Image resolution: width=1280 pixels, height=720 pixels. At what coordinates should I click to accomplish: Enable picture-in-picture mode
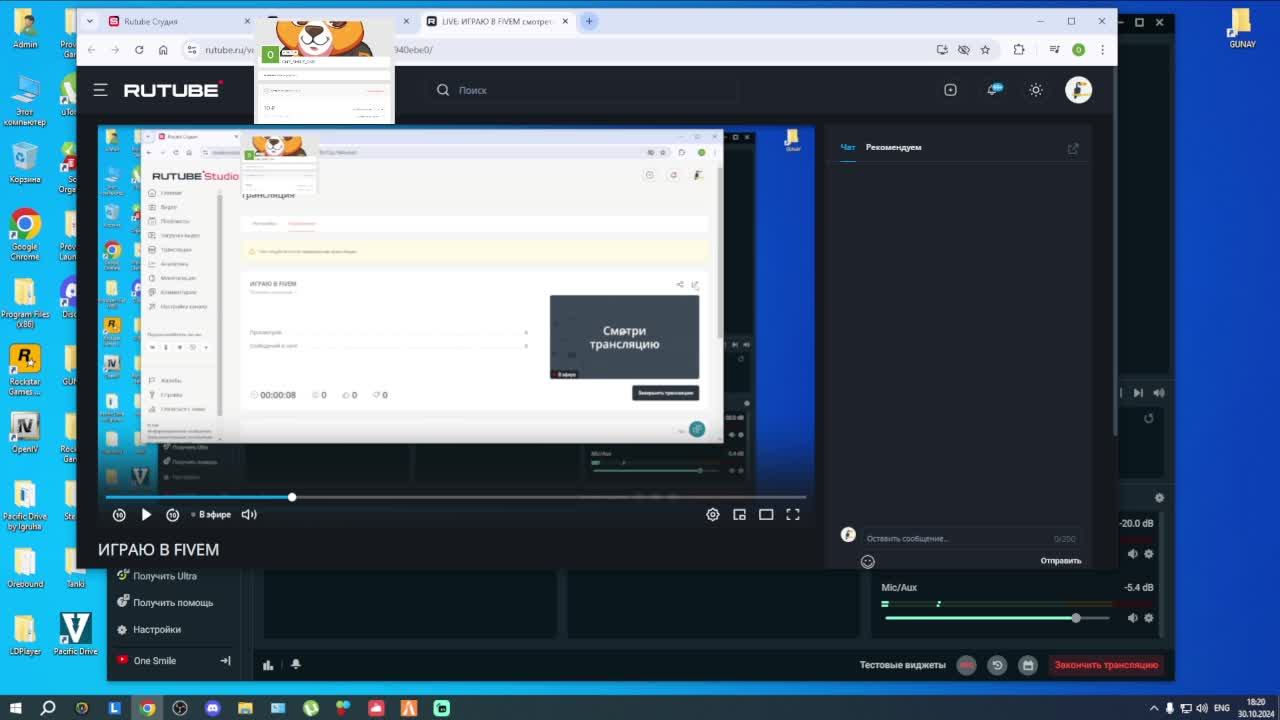(x=739, y=514)
